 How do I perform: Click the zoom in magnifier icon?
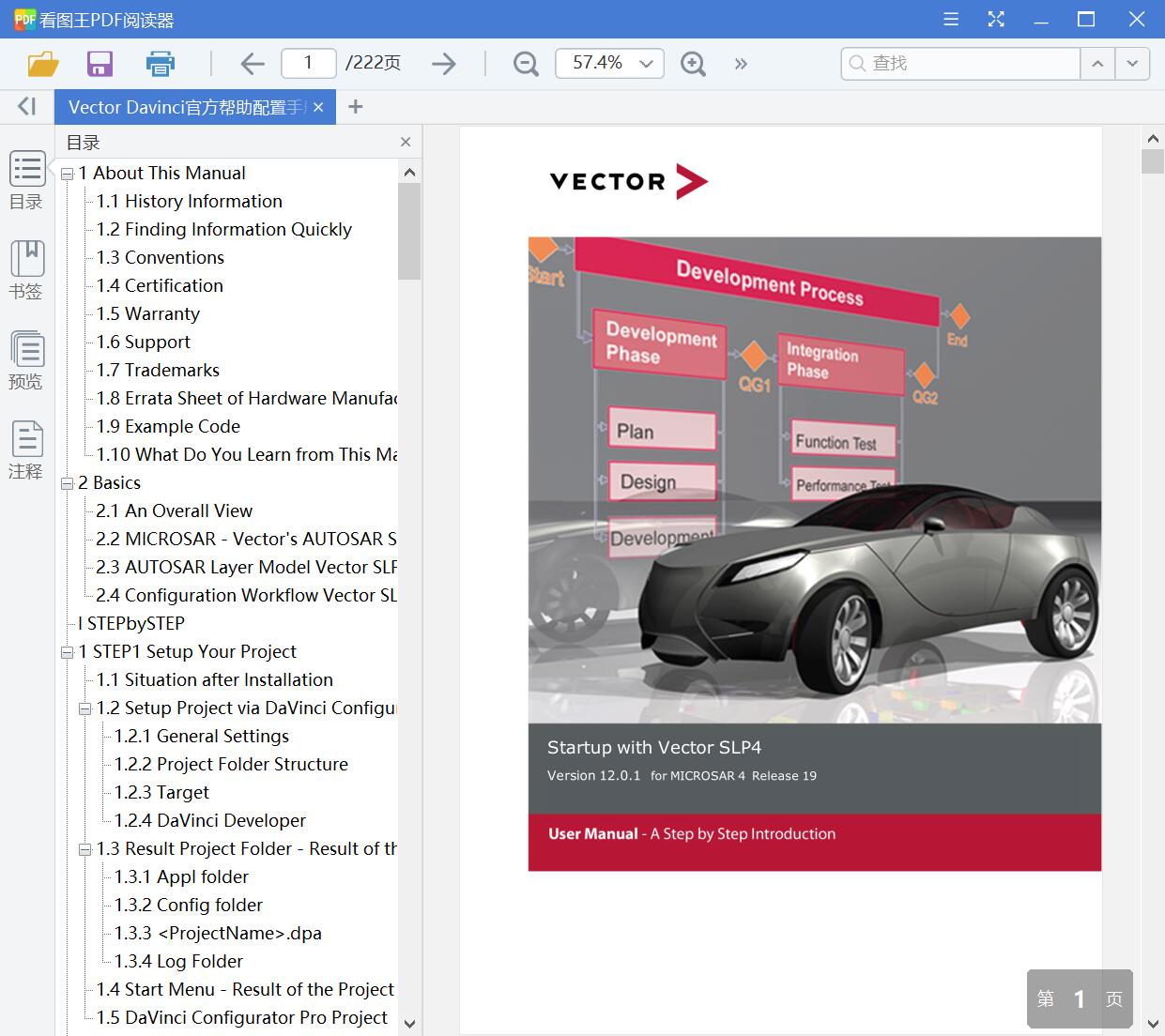tap(693, 64)
